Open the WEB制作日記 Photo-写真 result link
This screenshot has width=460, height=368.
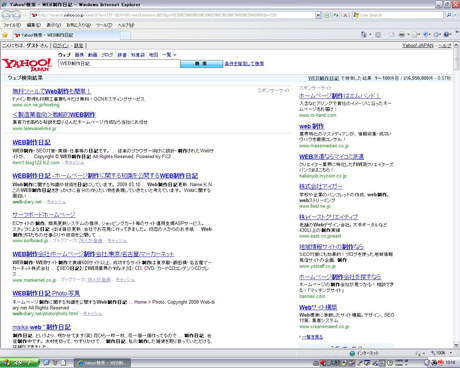tap(46, 293)
